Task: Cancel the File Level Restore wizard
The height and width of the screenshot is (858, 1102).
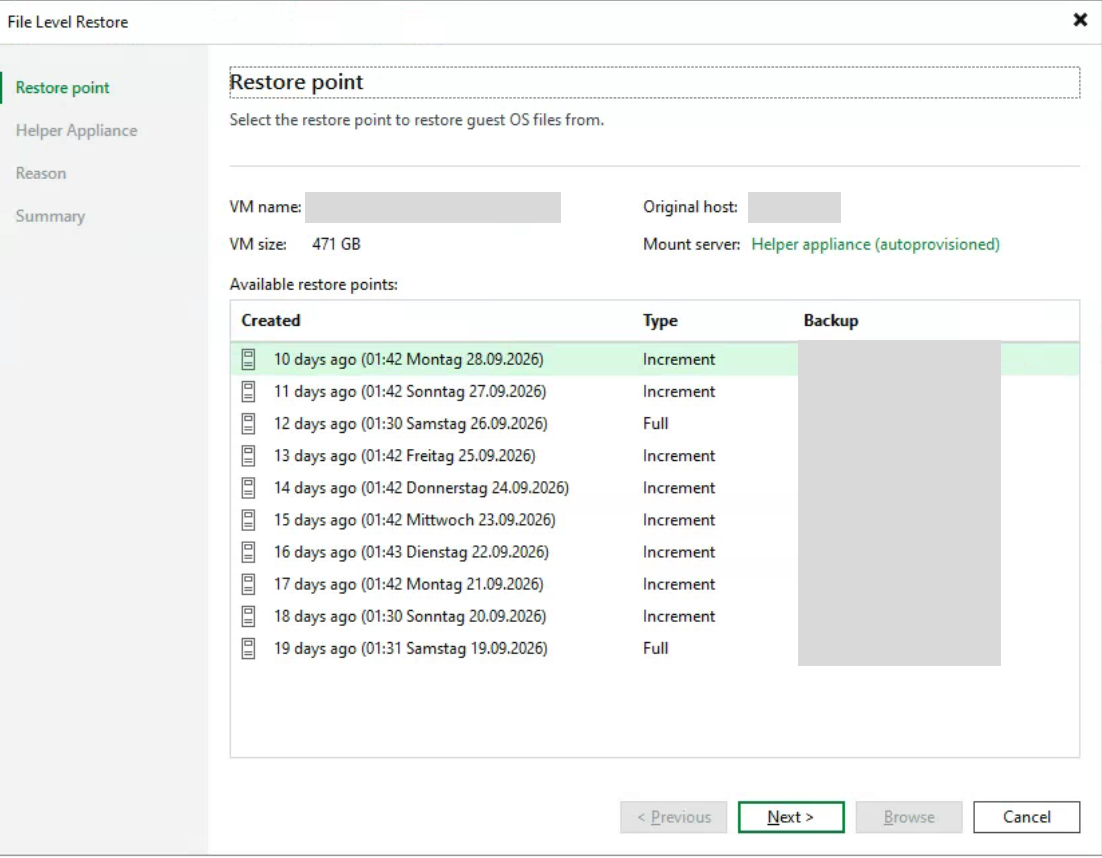Action: point(1027,817)
